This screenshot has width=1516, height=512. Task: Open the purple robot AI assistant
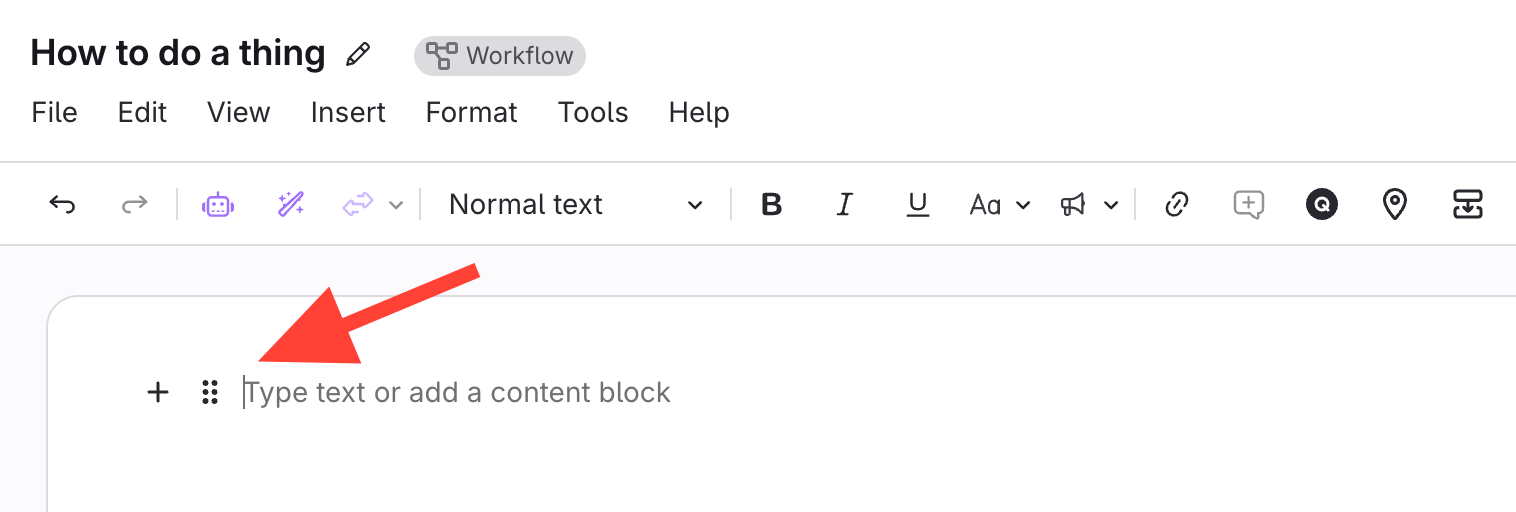point(217,205)
